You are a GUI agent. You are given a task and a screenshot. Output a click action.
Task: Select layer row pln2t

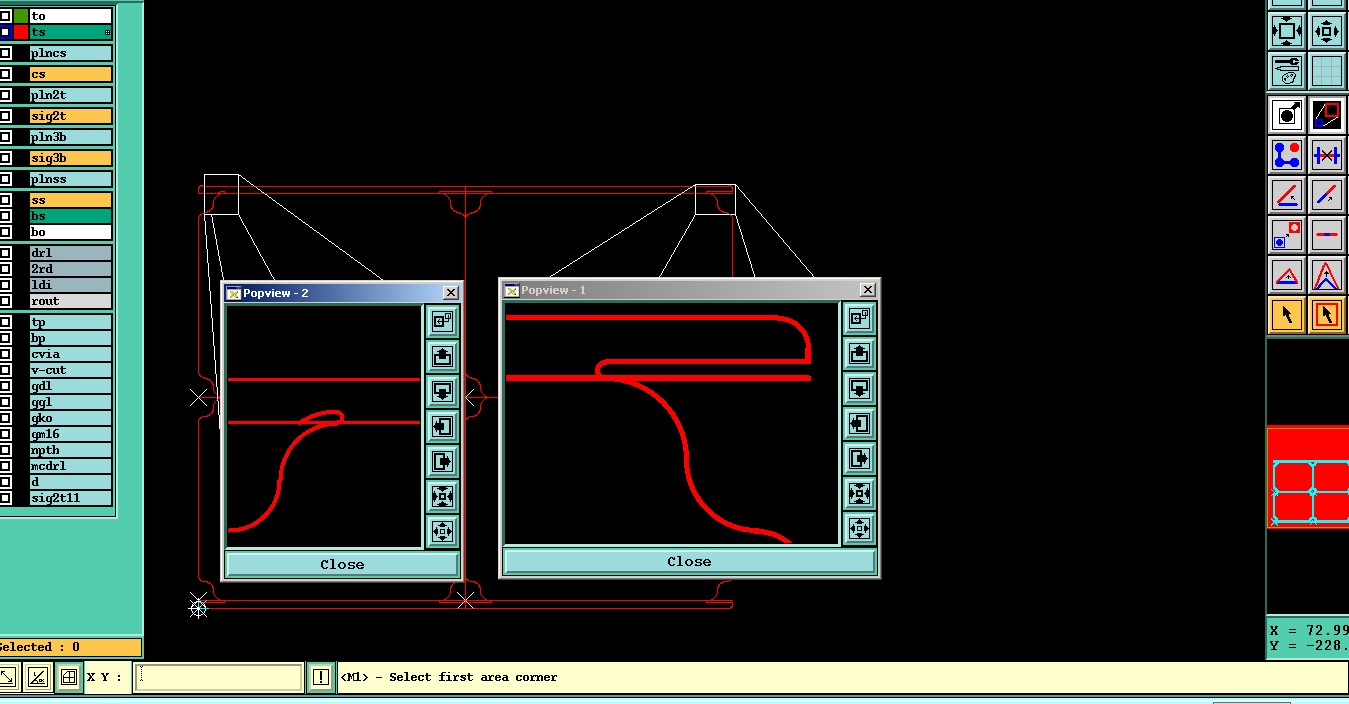point(70,95)
